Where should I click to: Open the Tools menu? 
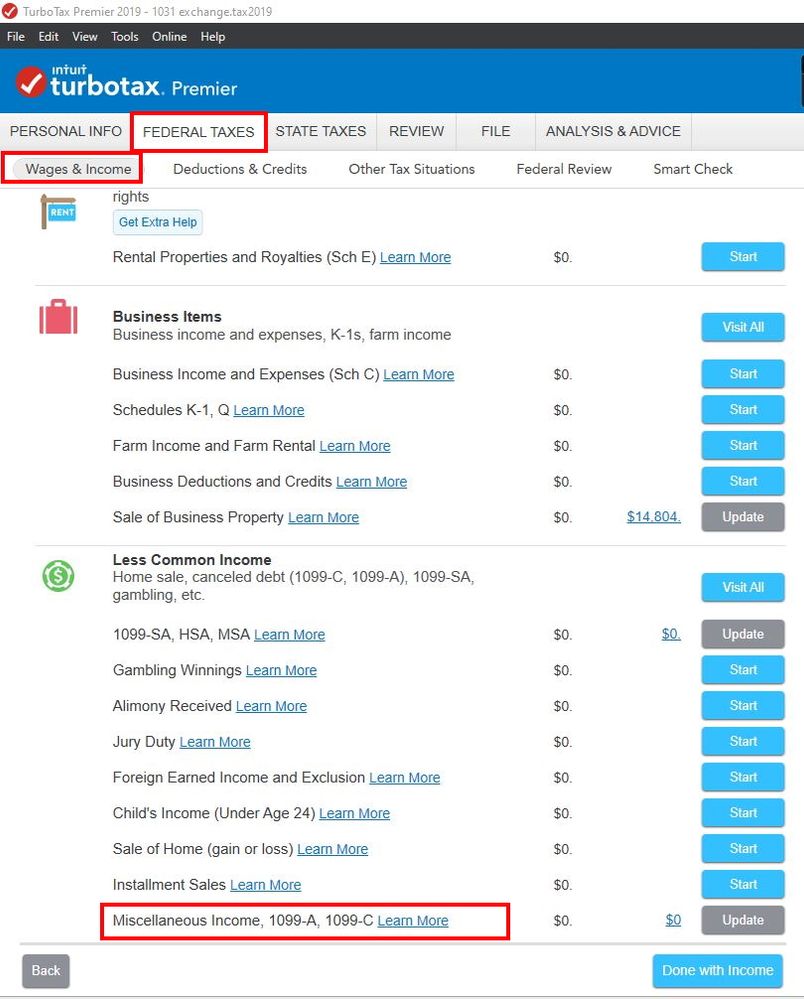coord(125,37)
